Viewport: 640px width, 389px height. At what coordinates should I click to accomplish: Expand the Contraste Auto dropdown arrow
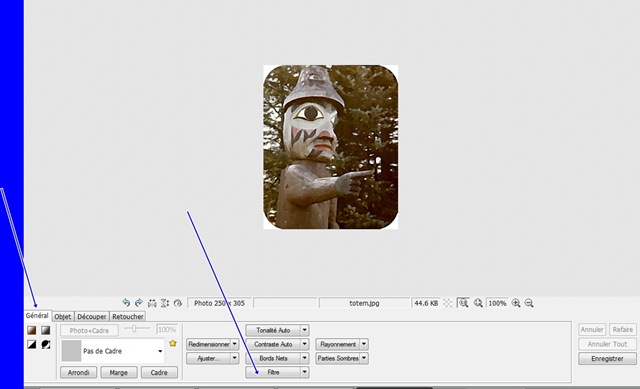tap(305, 344)
